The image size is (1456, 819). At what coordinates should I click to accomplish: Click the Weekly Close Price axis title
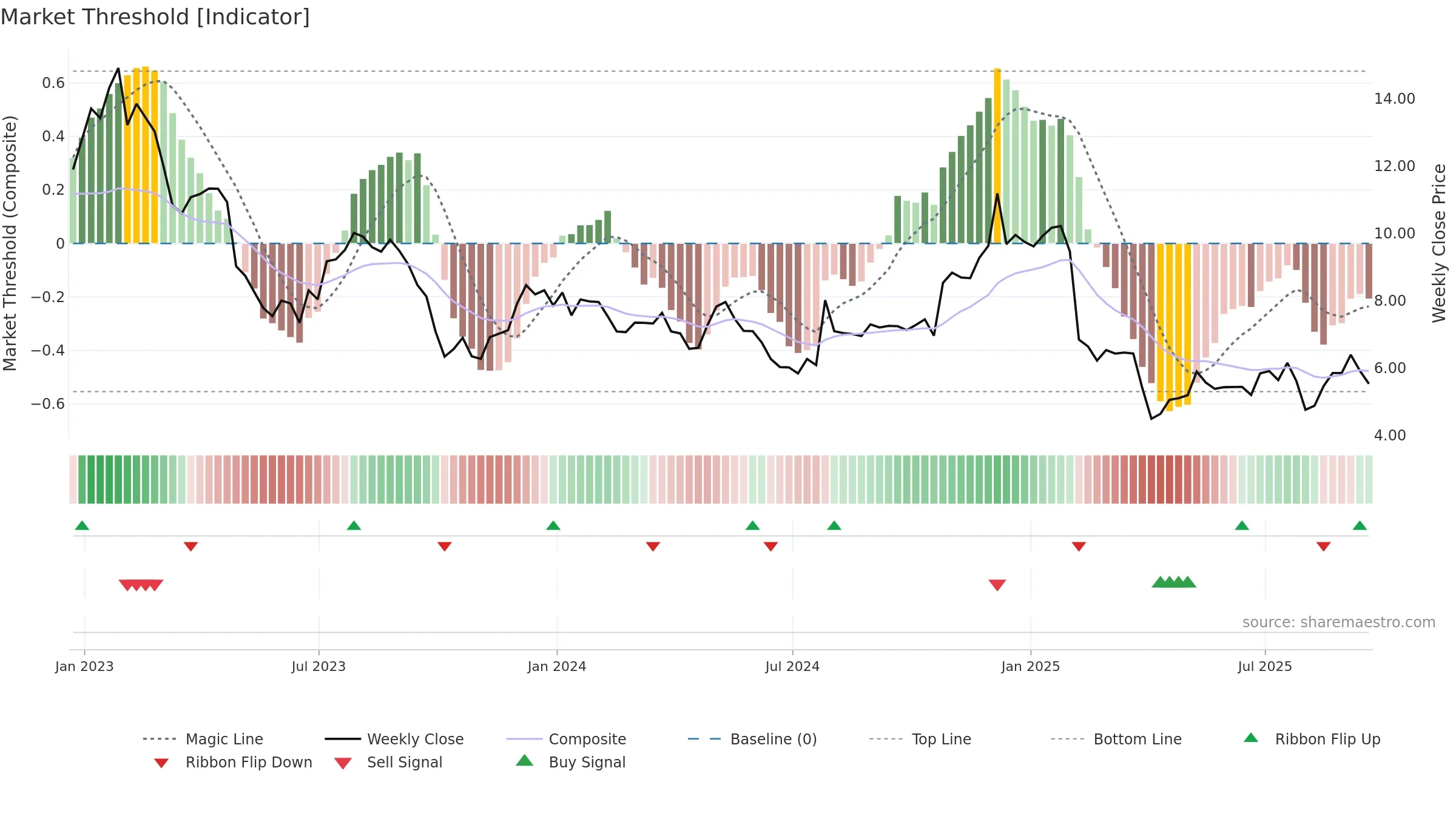tap(1439, 243)
